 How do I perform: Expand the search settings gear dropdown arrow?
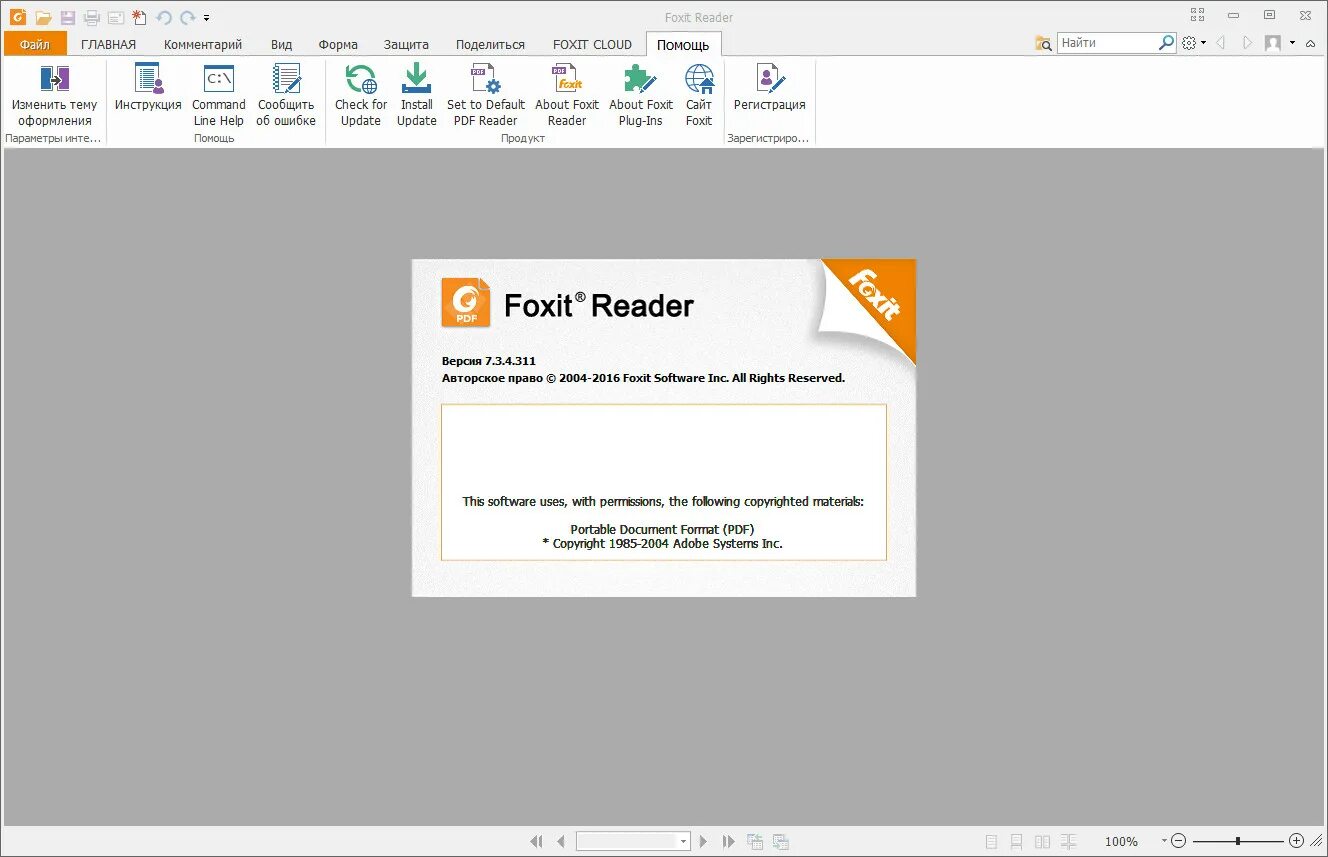(x=1203, y=43)
